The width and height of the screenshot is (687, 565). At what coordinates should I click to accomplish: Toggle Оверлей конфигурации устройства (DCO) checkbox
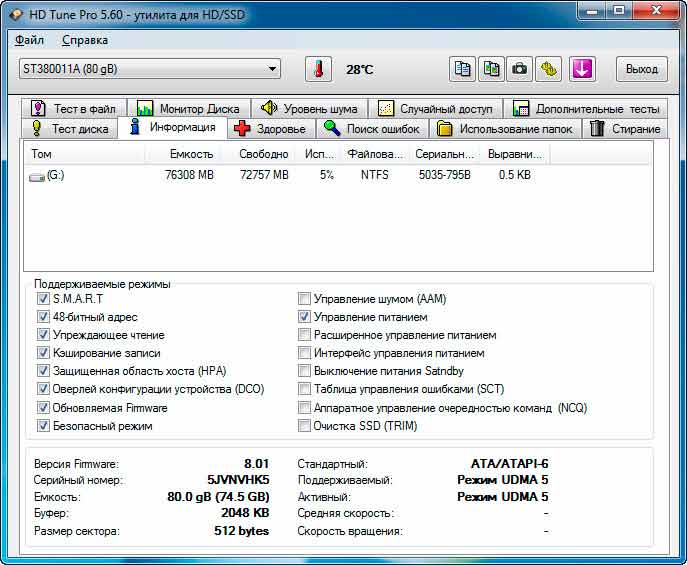(x=43, y=389)
